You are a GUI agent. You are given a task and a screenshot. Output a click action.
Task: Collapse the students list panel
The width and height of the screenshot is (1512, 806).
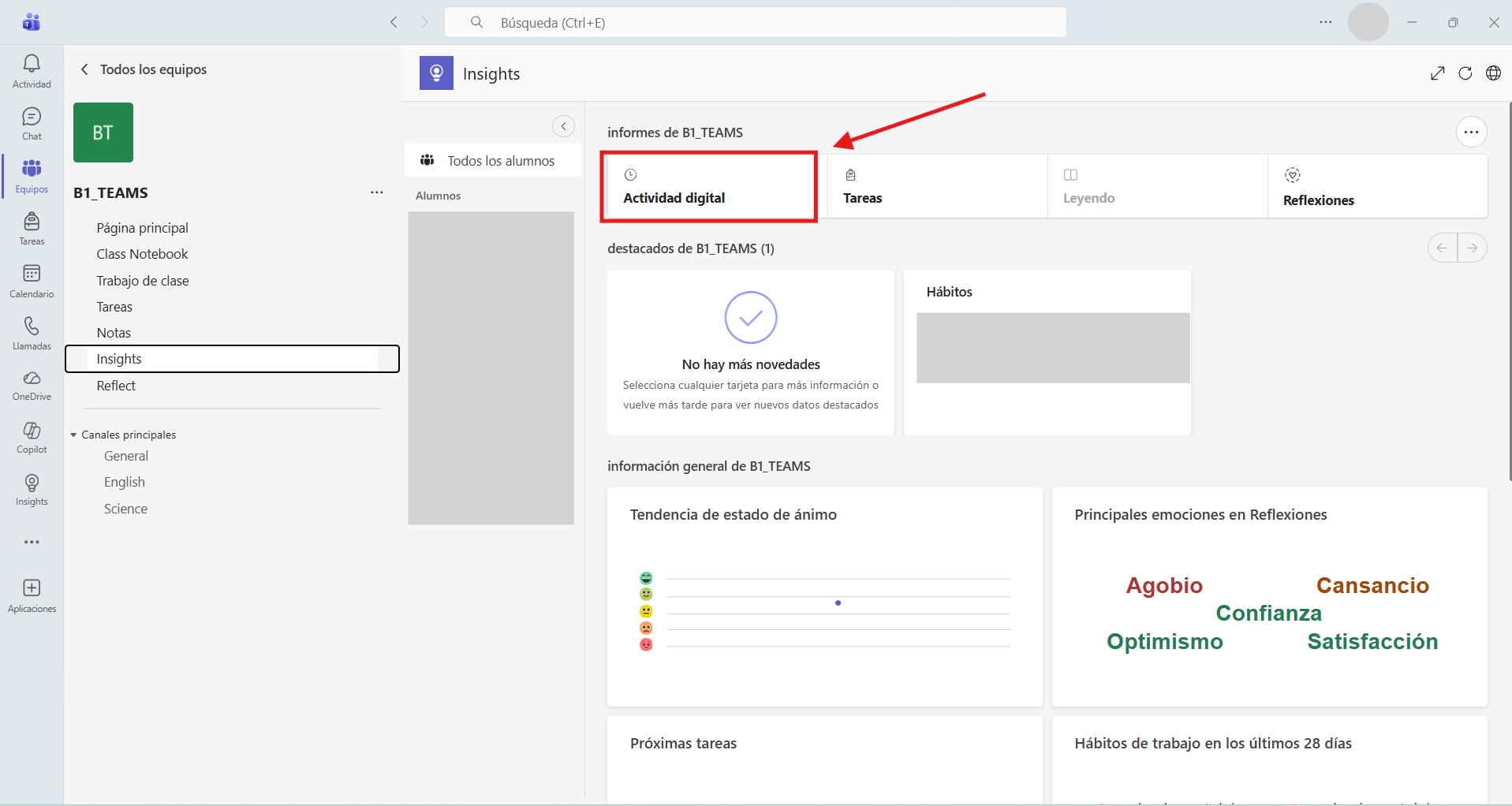(x=563, y=126)
